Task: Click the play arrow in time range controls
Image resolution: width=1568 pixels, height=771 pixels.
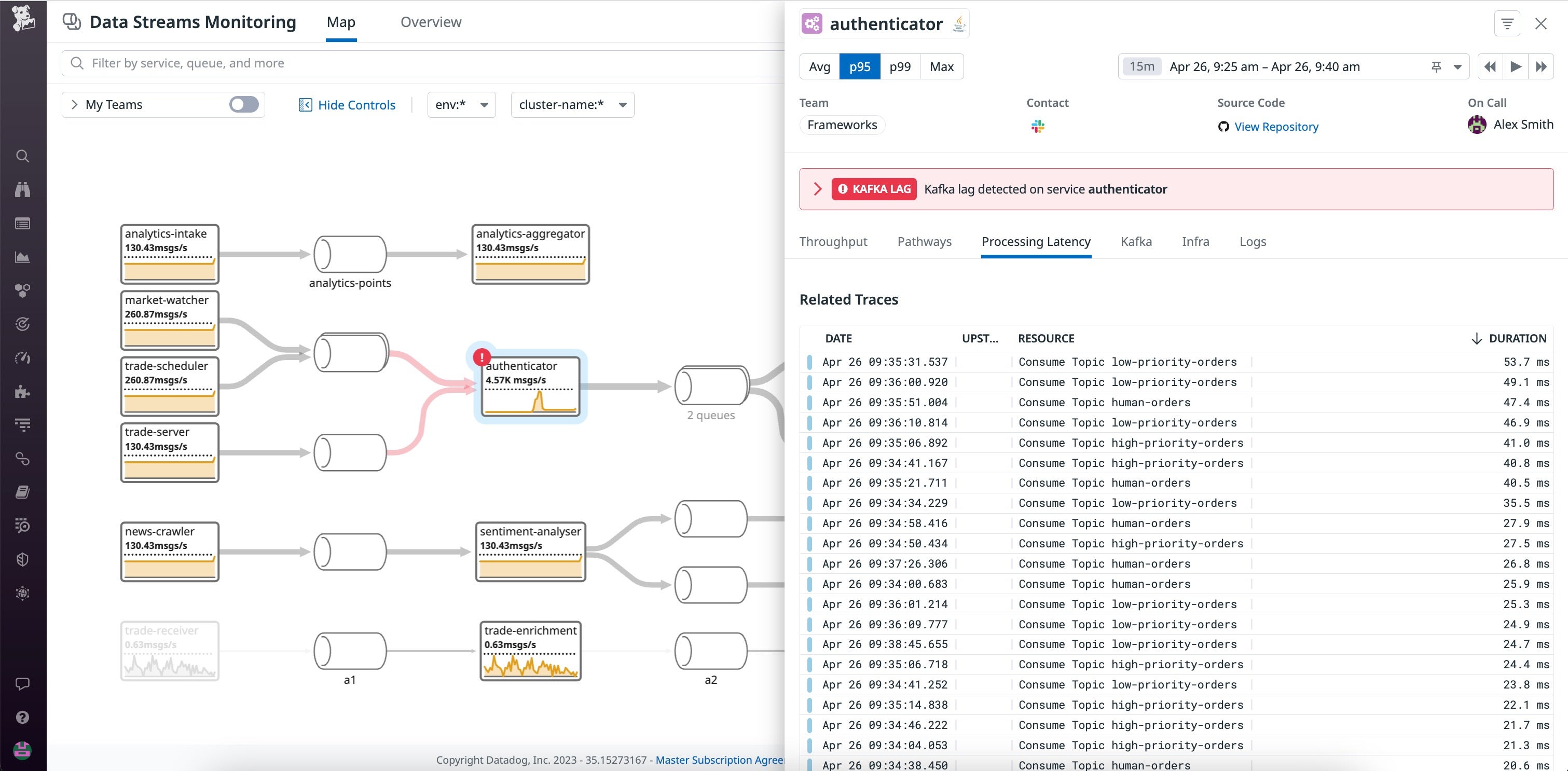Action: [x=1515, y=67]
